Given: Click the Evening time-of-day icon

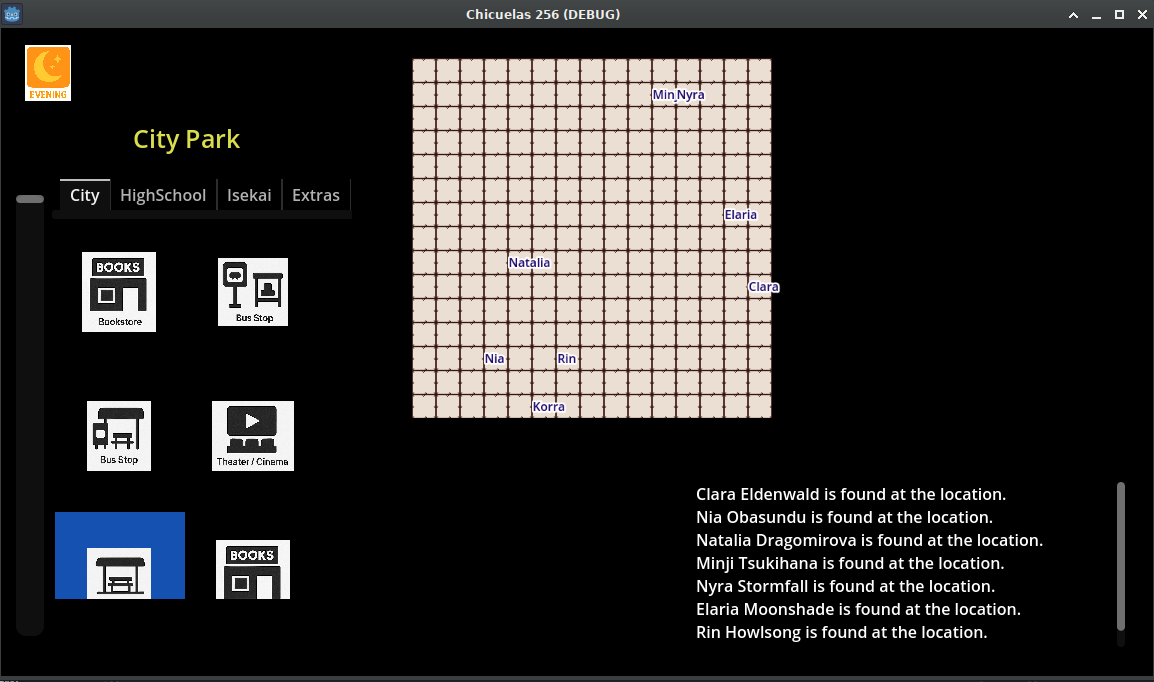Looking at the screenshot, I should pyautogui.click(x=48, y=73).
